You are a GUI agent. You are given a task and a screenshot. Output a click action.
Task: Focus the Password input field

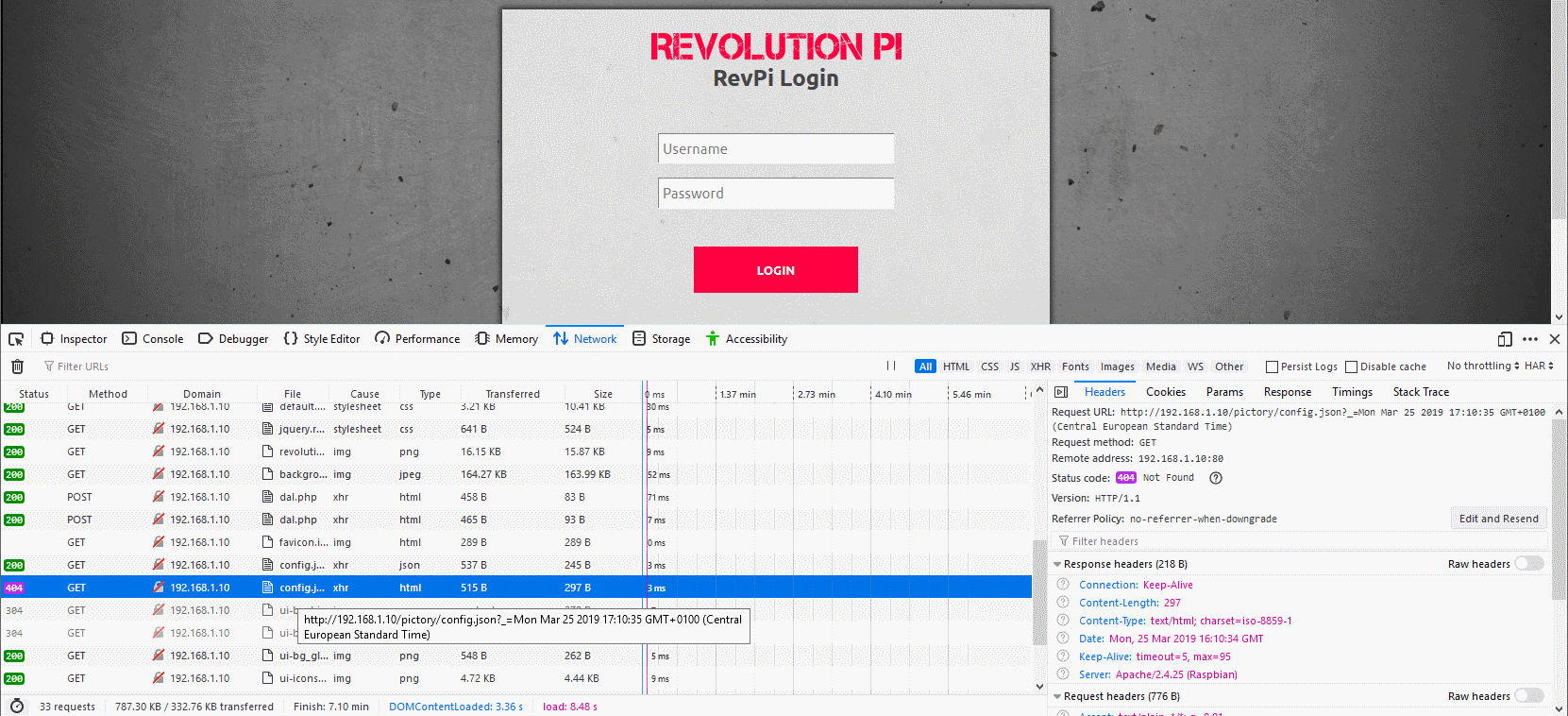point(776,193)
